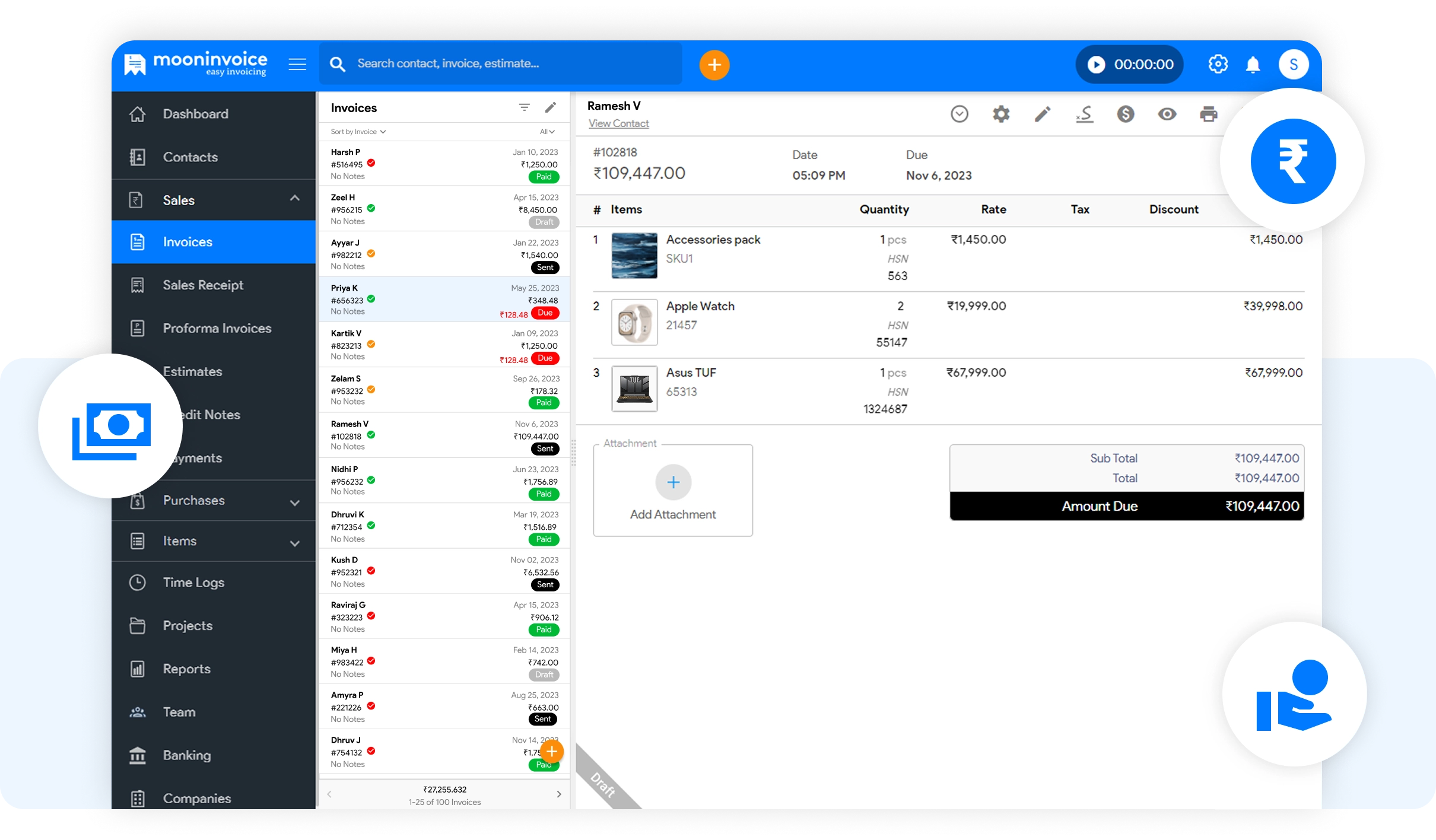Image resolution: width=1436 pixels, height=840 pixels.
Task: Toggle the hamburger sidebar menu
Action: (x=297, y=64)
